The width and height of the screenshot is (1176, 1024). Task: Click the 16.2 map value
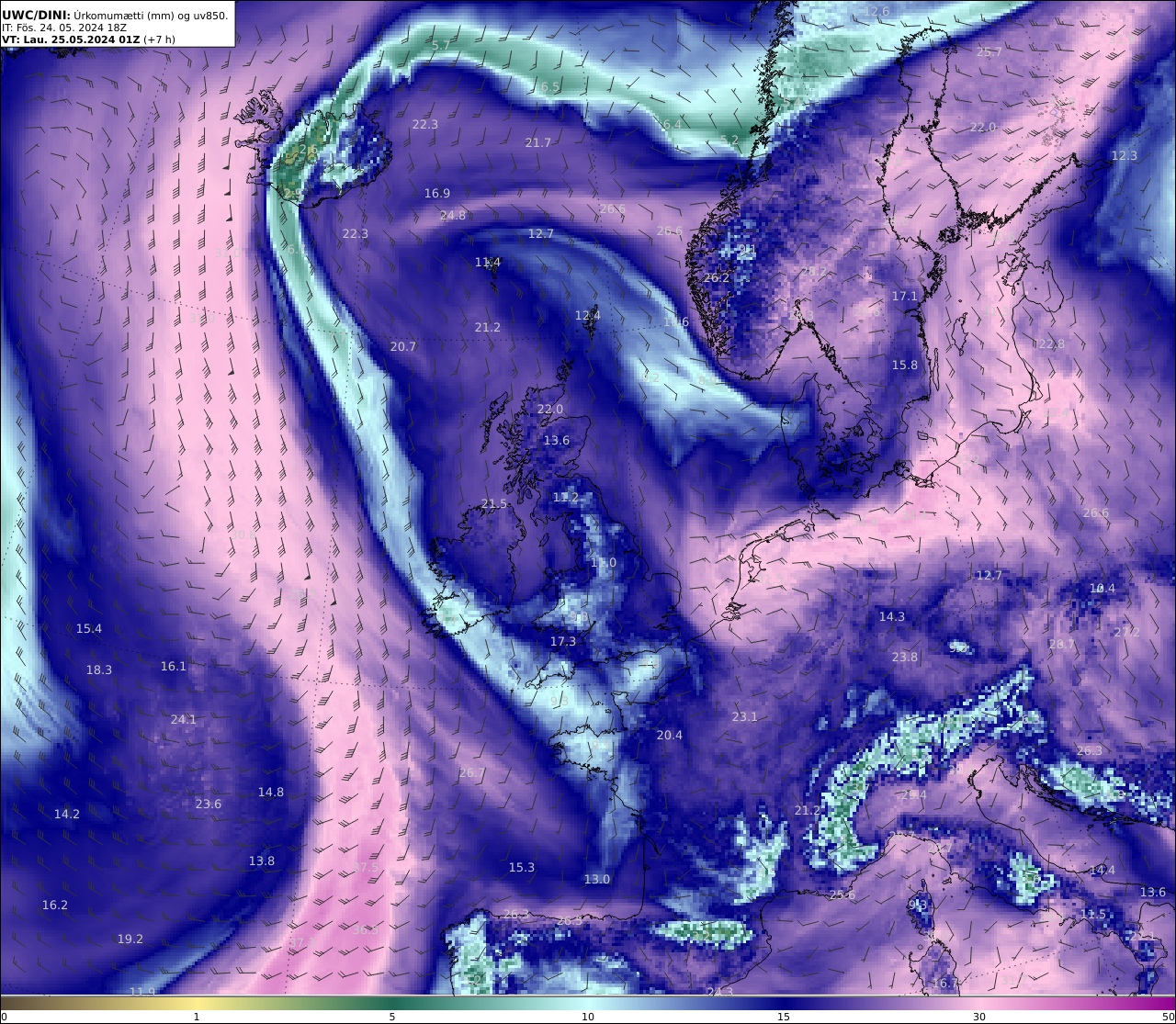[x=55, y=905]
